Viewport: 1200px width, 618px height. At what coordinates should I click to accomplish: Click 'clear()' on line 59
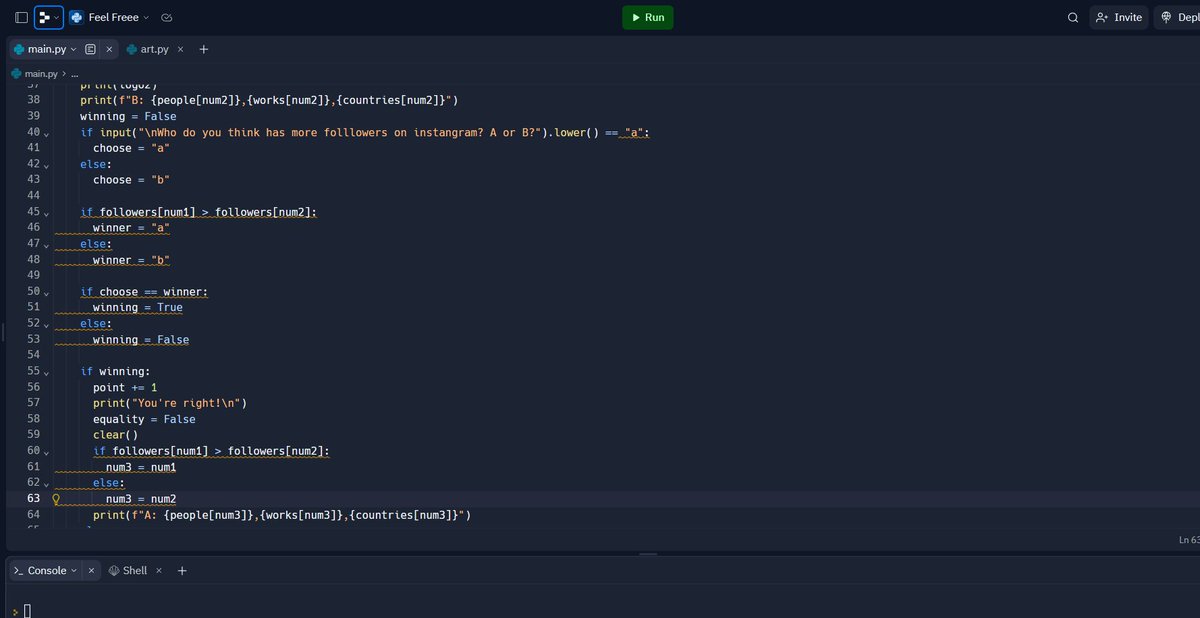[x=115, y=435]
